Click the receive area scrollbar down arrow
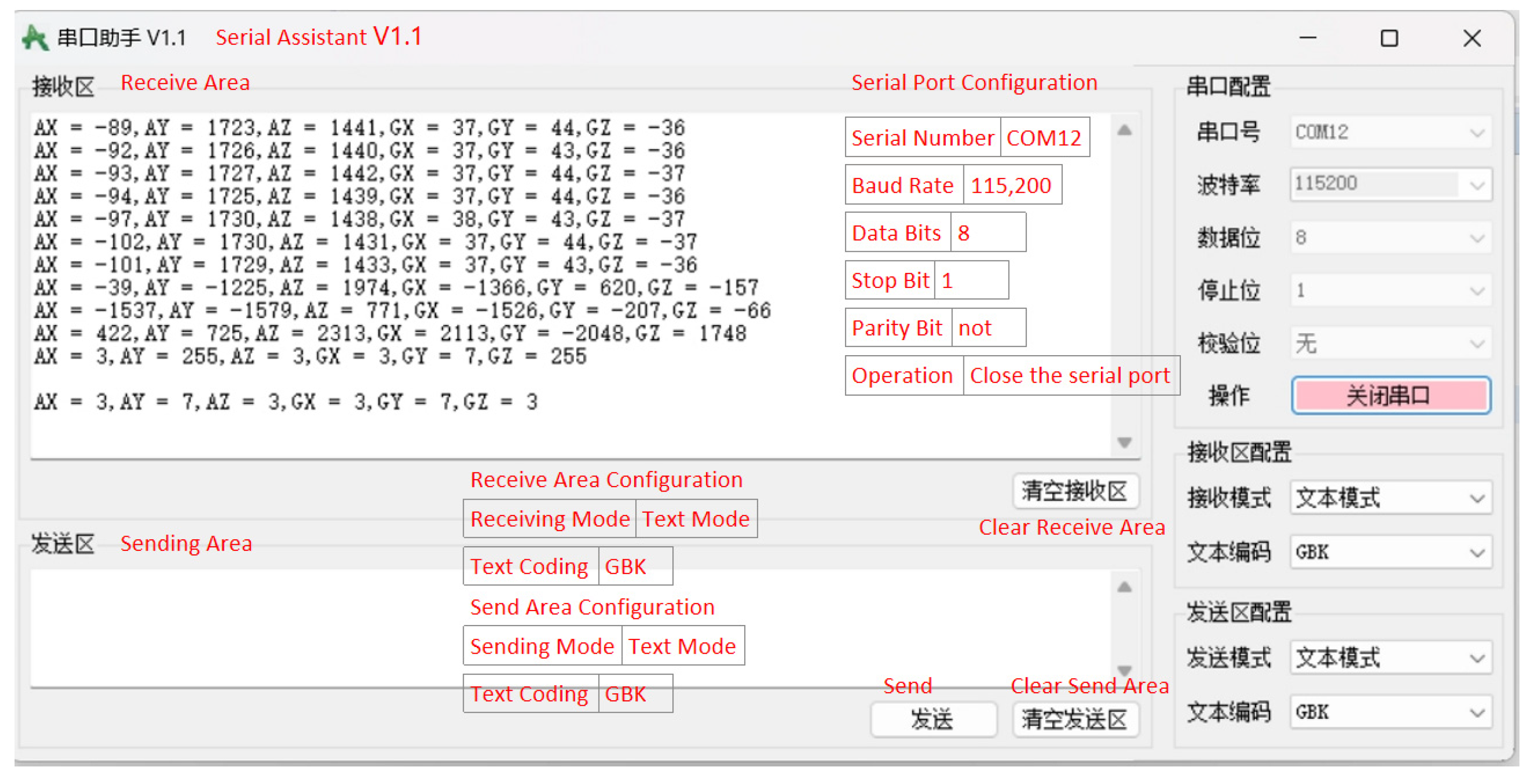 pyautogui.click(x=1124, y=442)
